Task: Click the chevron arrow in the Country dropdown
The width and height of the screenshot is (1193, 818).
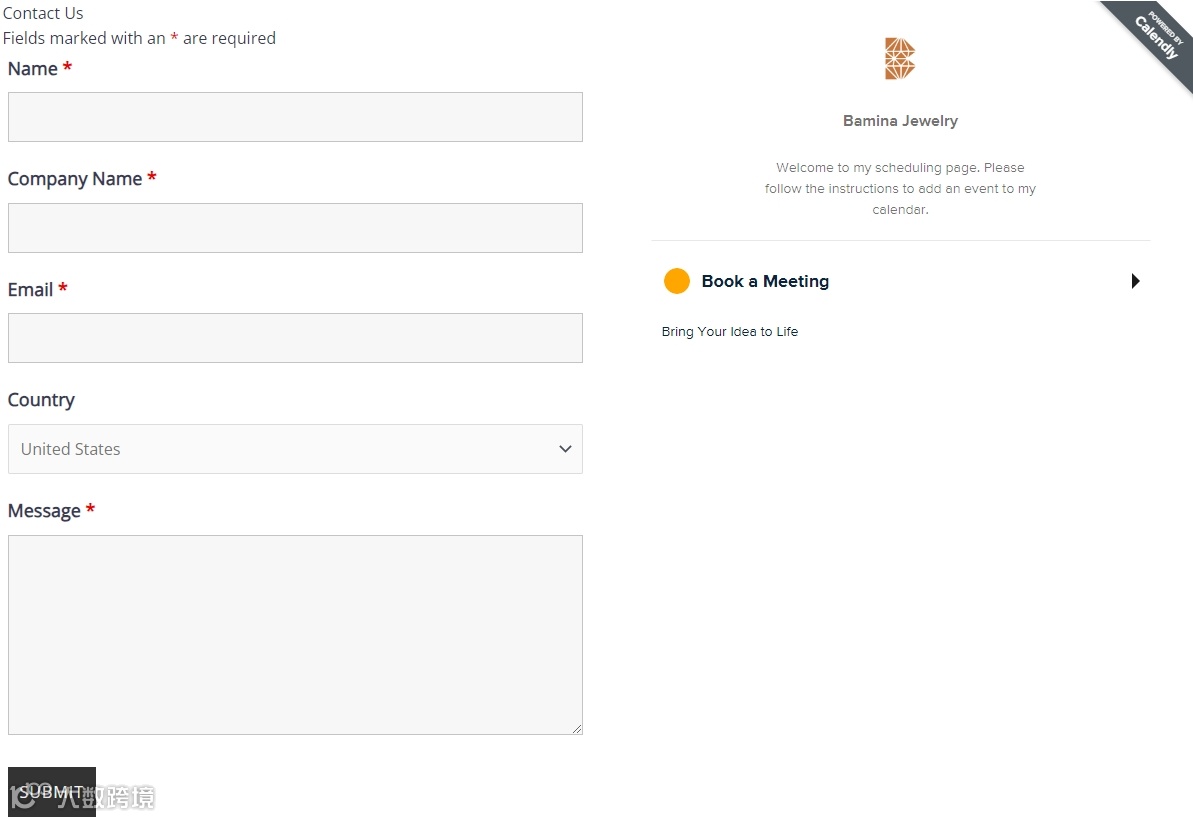Action: pyautogui.click(x=565, y=449)
